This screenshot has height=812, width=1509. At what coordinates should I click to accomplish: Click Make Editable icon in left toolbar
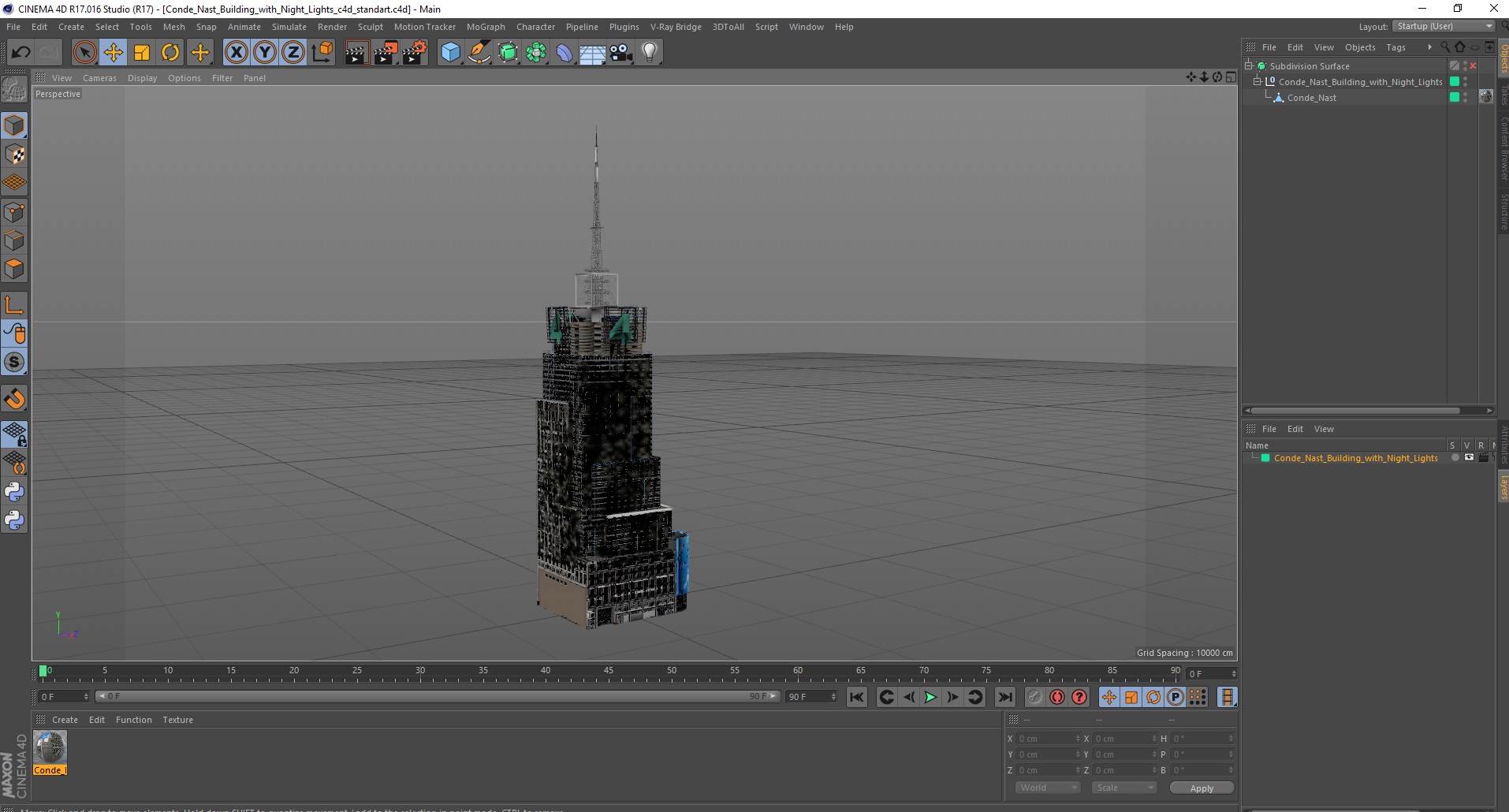tap(14, 90)
